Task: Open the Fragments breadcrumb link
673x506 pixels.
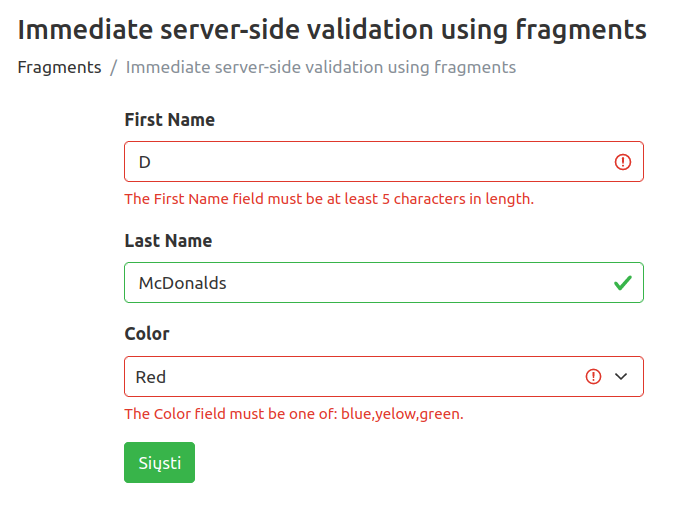Action: (59, 68)
